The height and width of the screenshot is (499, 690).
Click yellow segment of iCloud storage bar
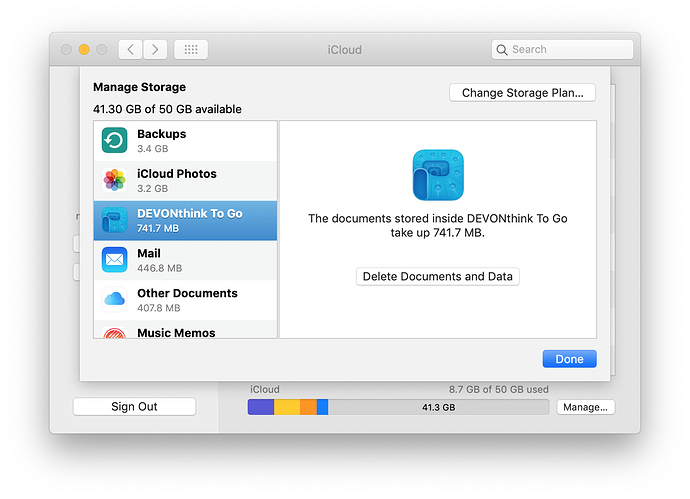click(287, 407)
